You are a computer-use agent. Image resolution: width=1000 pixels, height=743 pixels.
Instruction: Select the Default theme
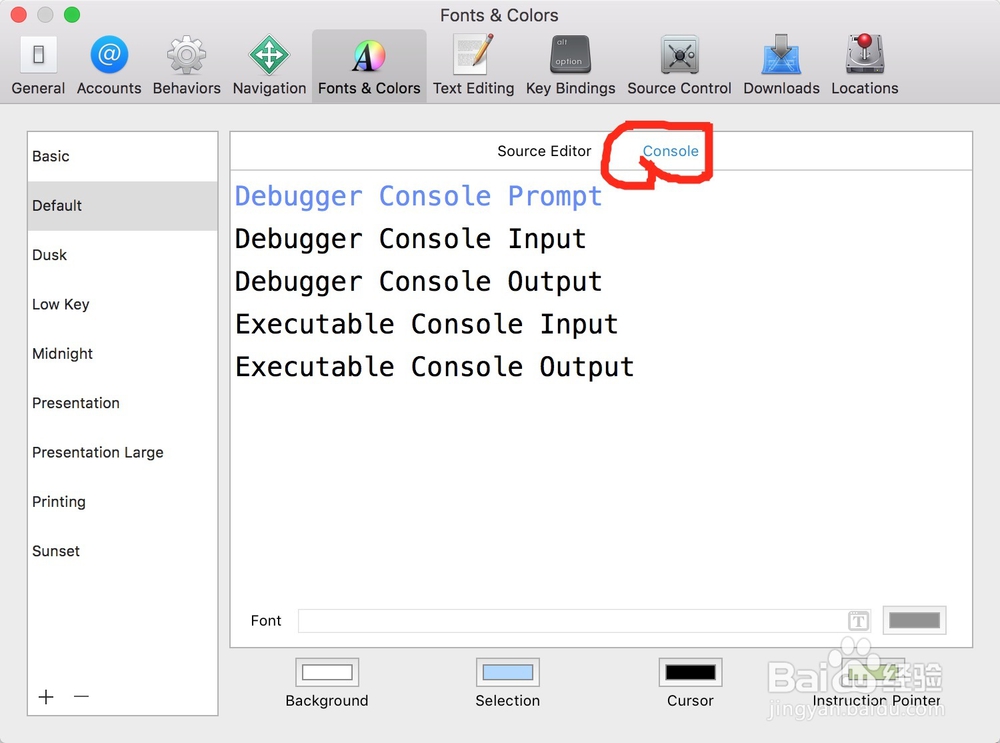click(x=122, y=205)
